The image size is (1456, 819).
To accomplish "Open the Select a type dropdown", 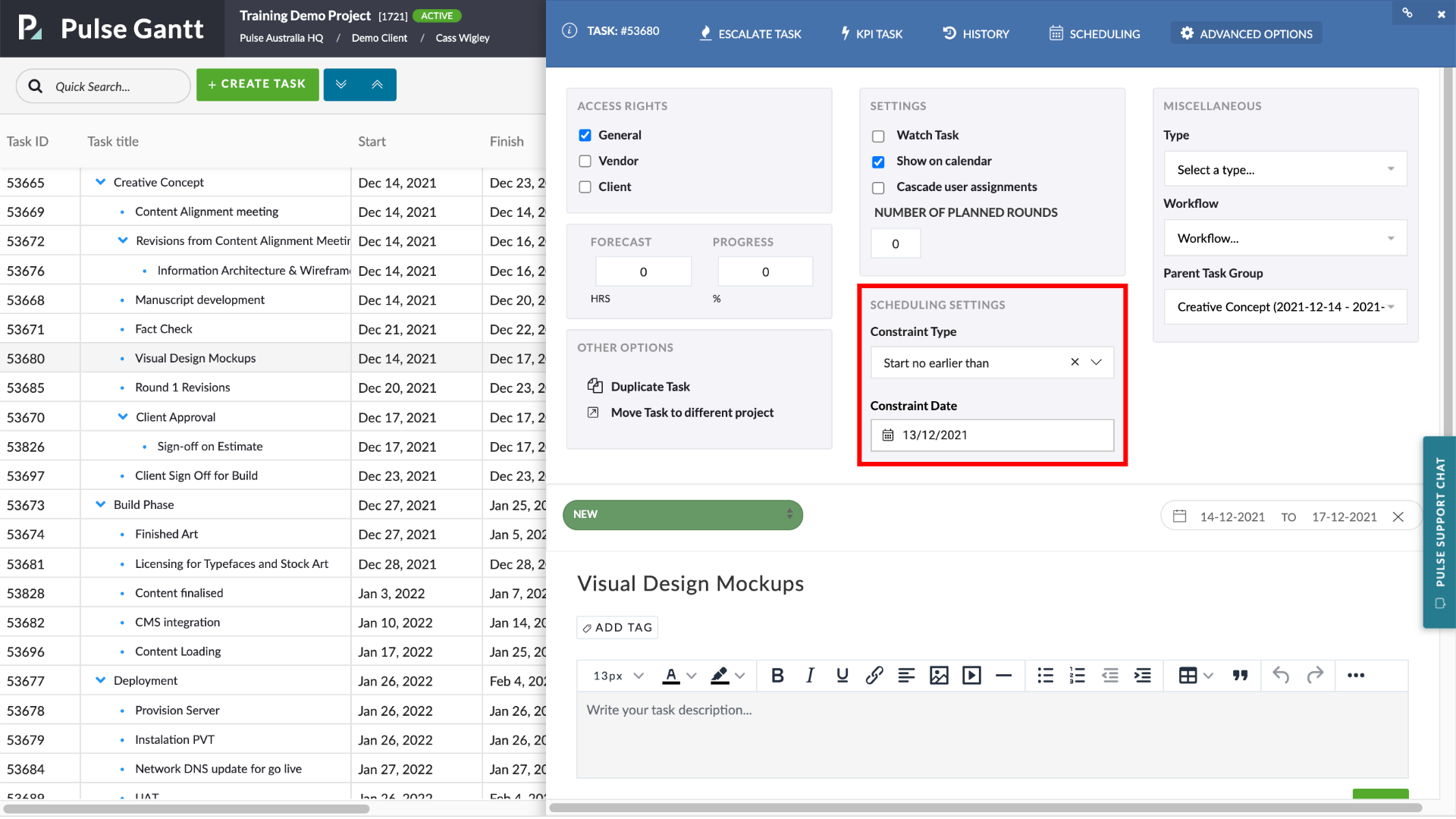I will (1285, 170).
